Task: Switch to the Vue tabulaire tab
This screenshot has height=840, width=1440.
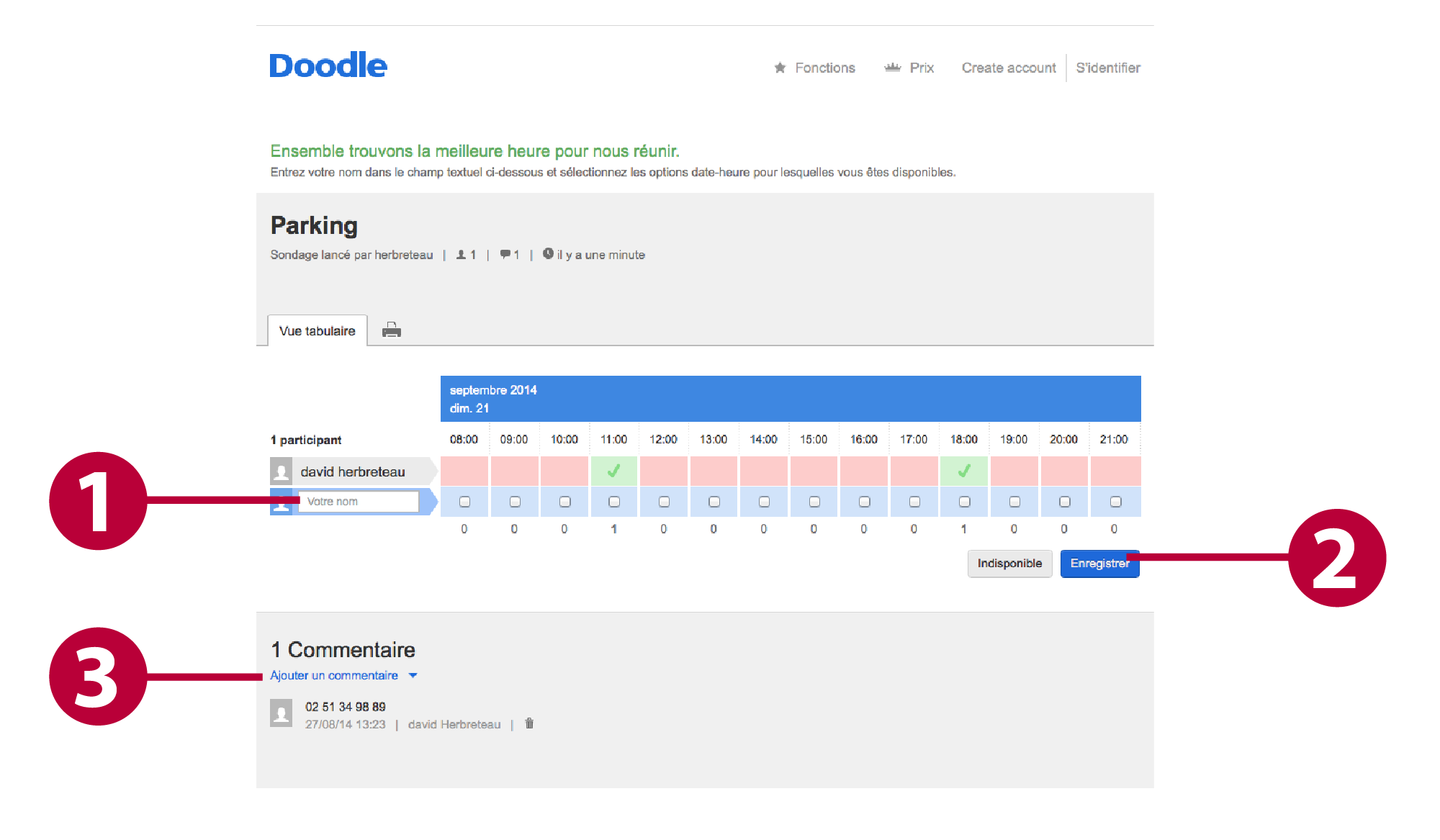Action: tap(318, 331)
